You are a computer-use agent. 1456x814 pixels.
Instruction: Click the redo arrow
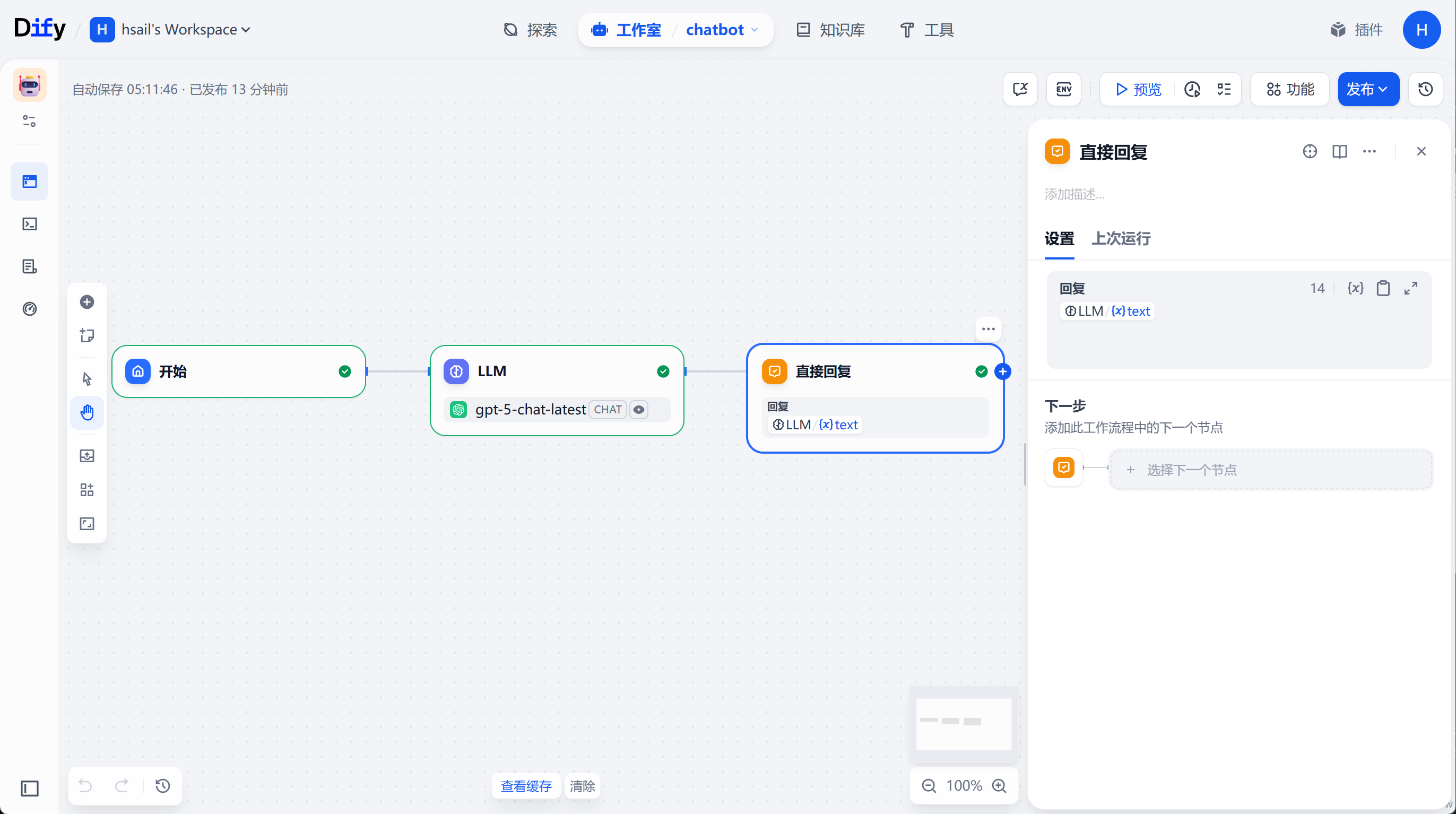[x=122, y=786]
